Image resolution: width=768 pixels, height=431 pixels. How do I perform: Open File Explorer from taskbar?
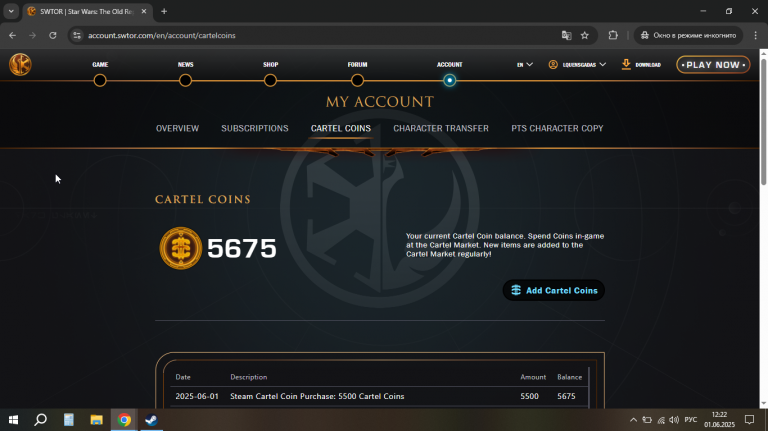point(96,420)
